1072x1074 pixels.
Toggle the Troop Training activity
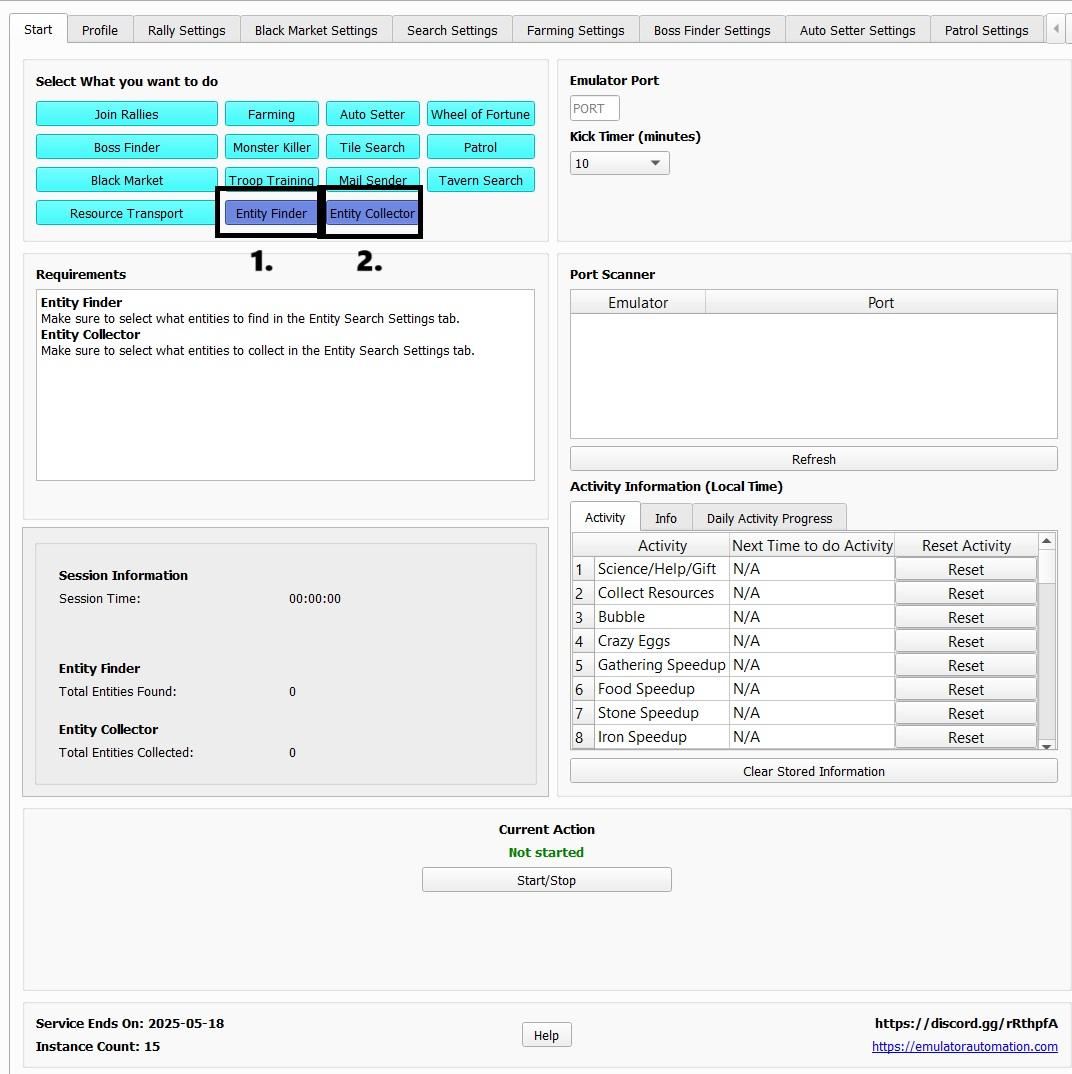coord(271,178)
